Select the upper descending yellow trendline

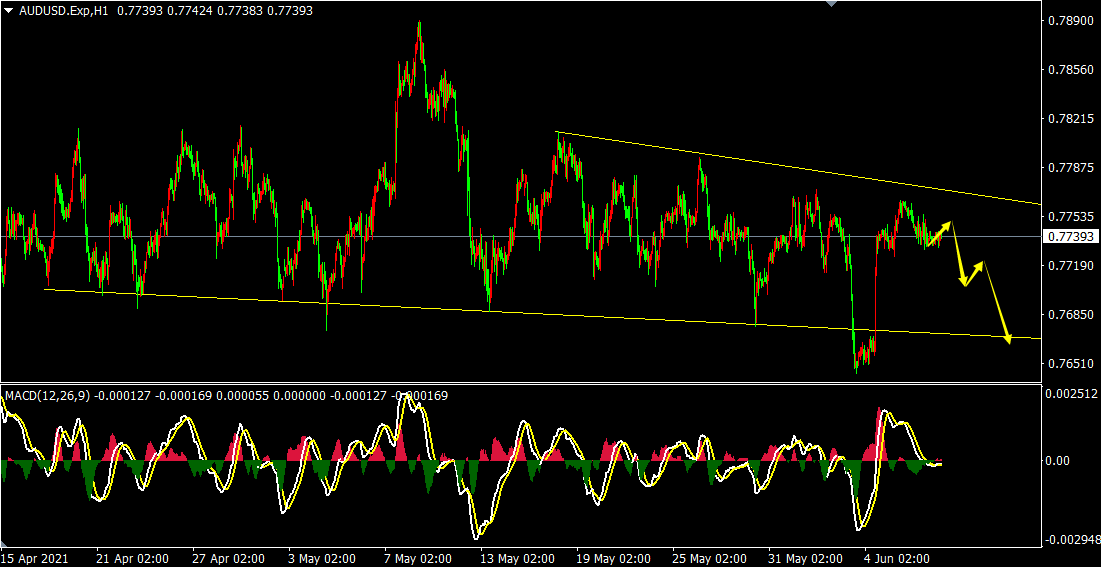(x=800, y=167)
